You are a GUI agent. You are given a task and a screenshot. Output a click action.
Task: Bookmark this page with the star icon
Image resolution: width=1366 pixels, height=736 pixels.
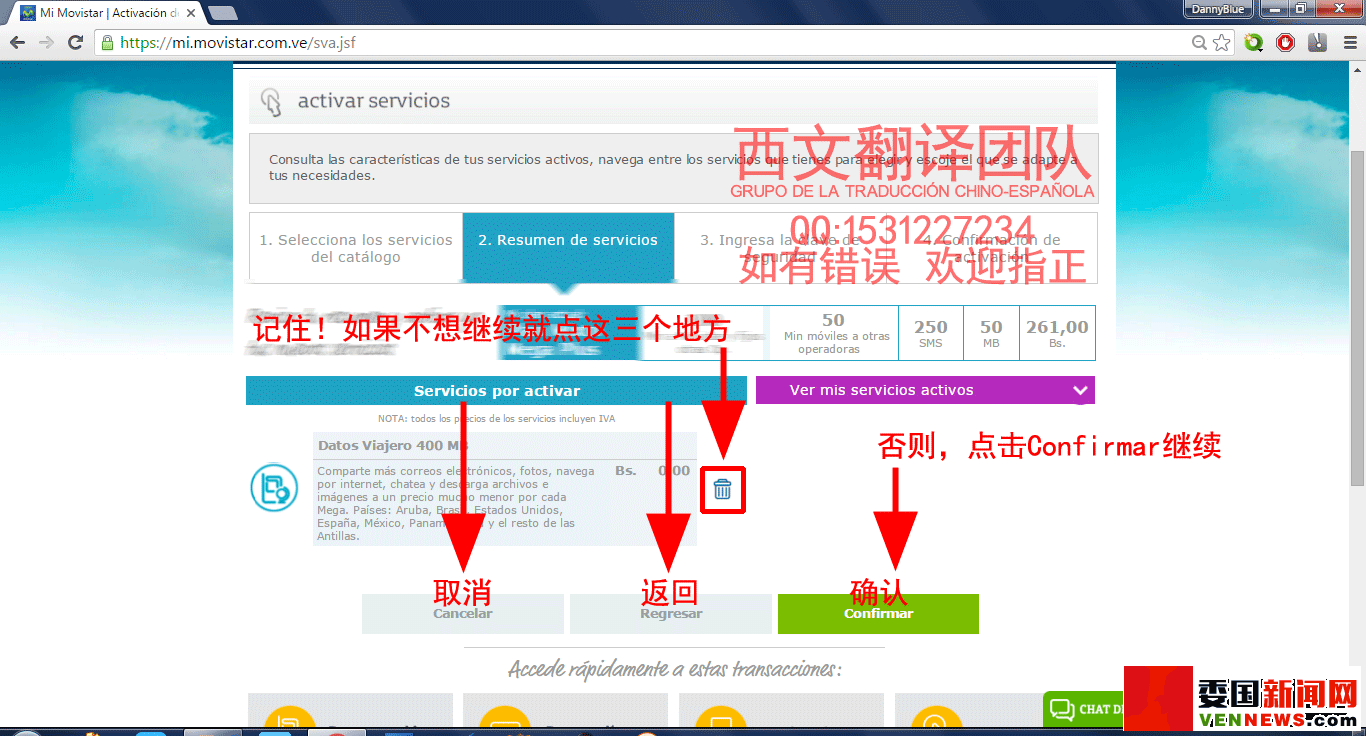click(1221, 43)
